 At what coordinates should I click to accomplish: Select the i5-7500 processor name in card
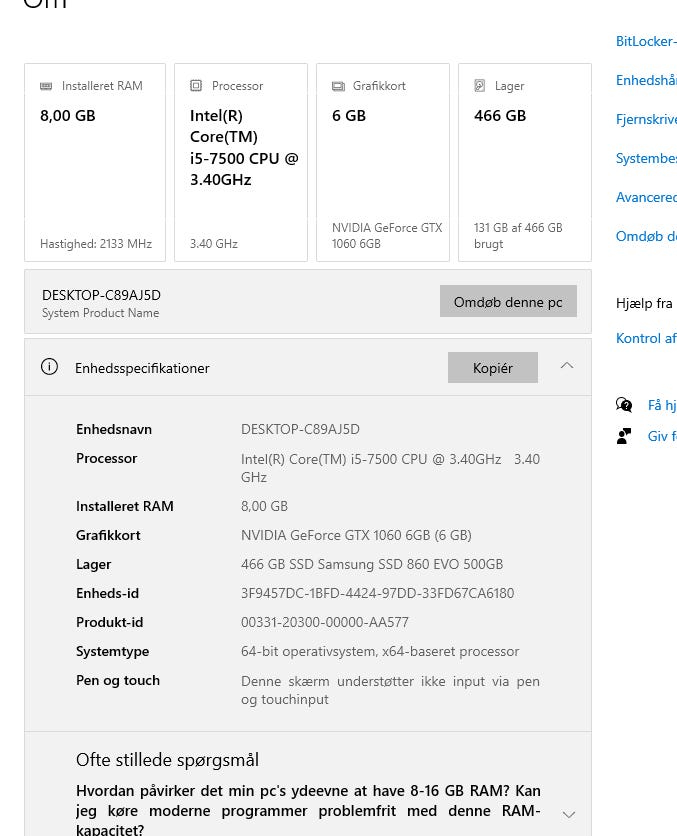tap(244, 148)
